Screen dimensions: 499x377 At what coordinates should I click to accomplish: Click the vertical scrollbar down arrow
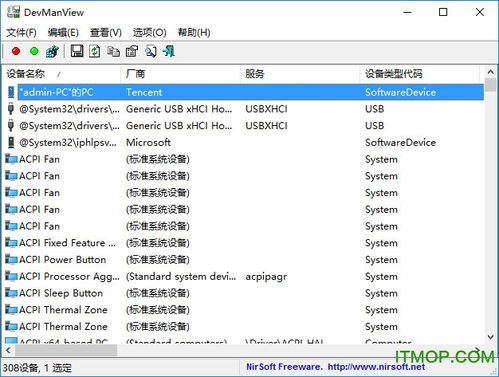click(x=490, y=337)
